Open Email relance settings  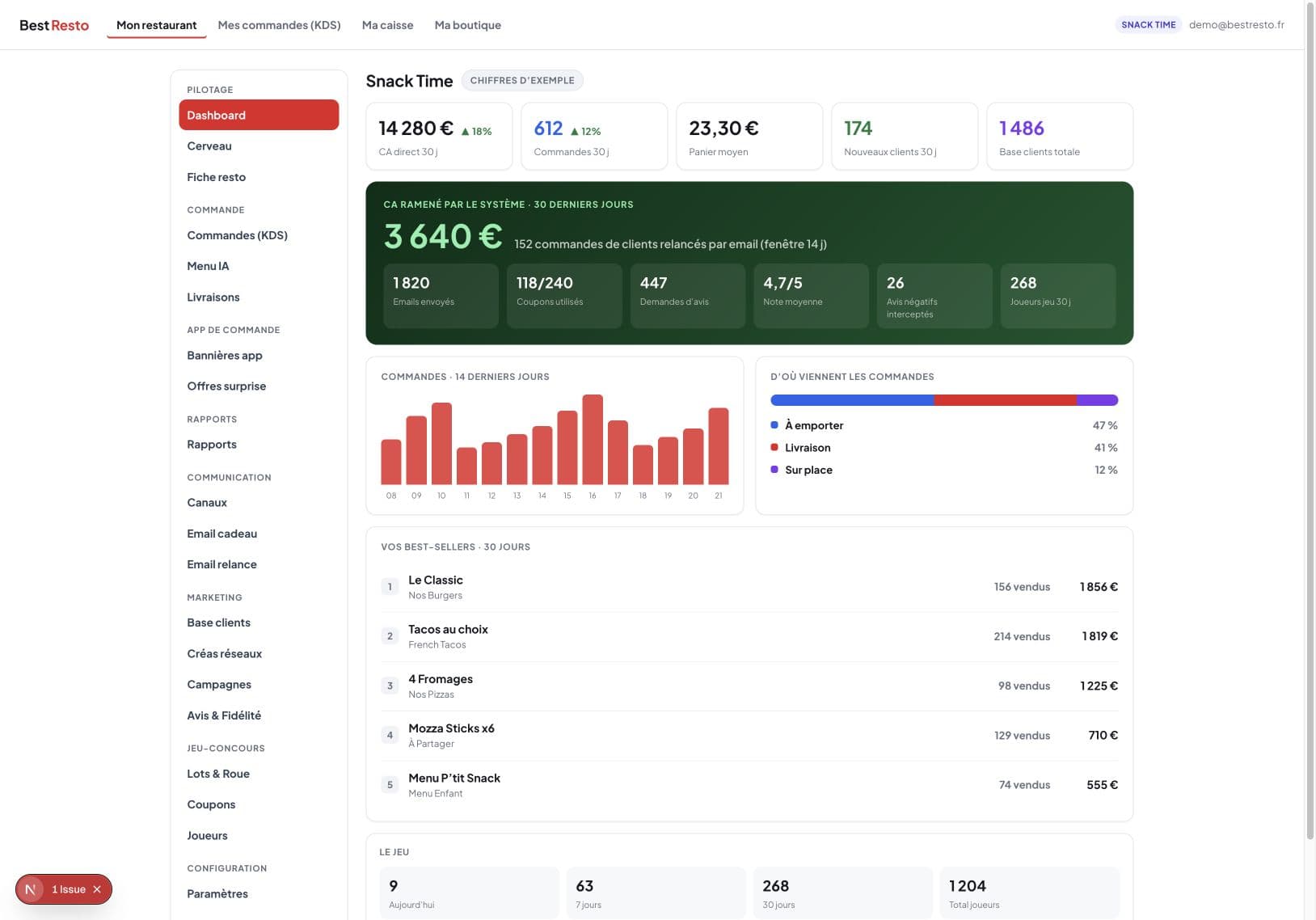[x=259, y=564]
